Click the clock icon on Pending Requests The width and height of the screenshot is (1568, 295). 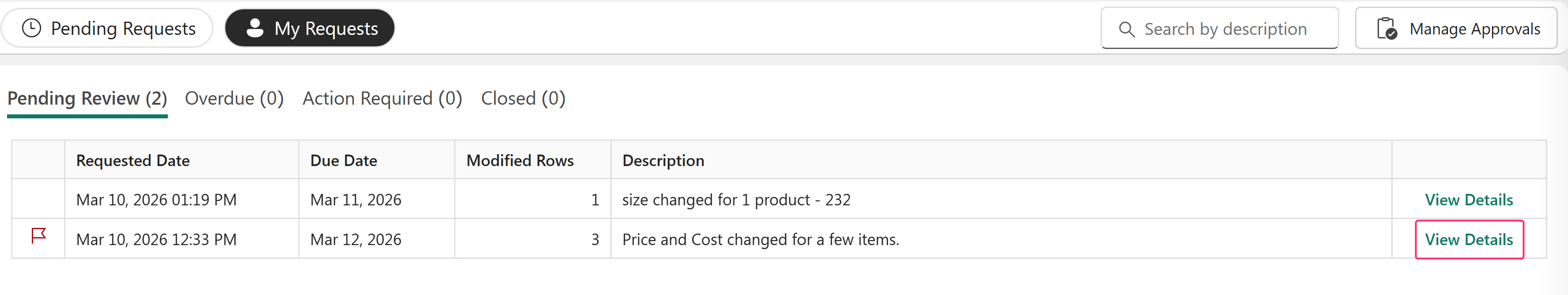31,28
